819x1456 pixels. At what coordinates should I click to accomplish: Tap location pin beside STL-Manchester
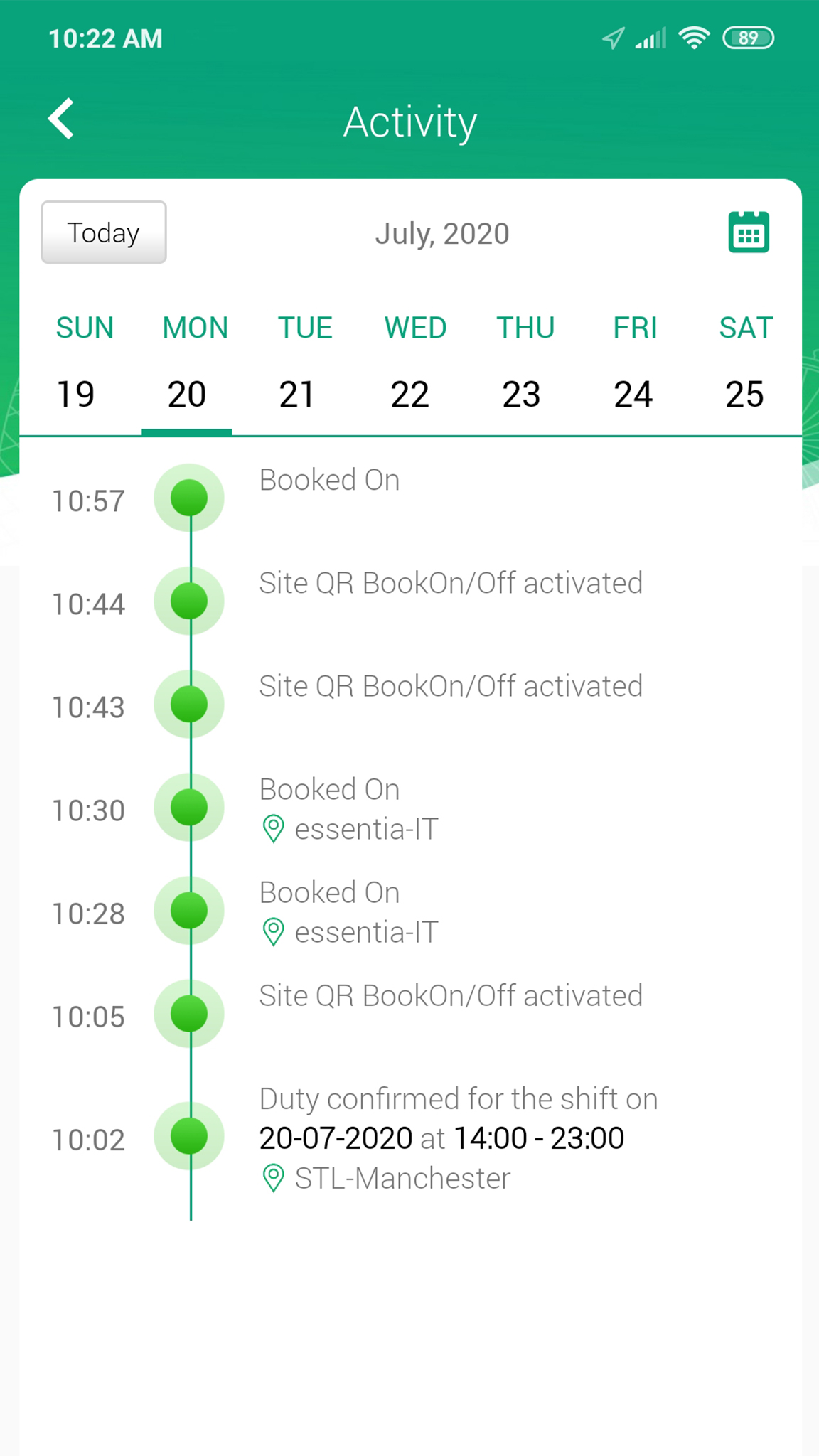click(x=274, y=1178)
